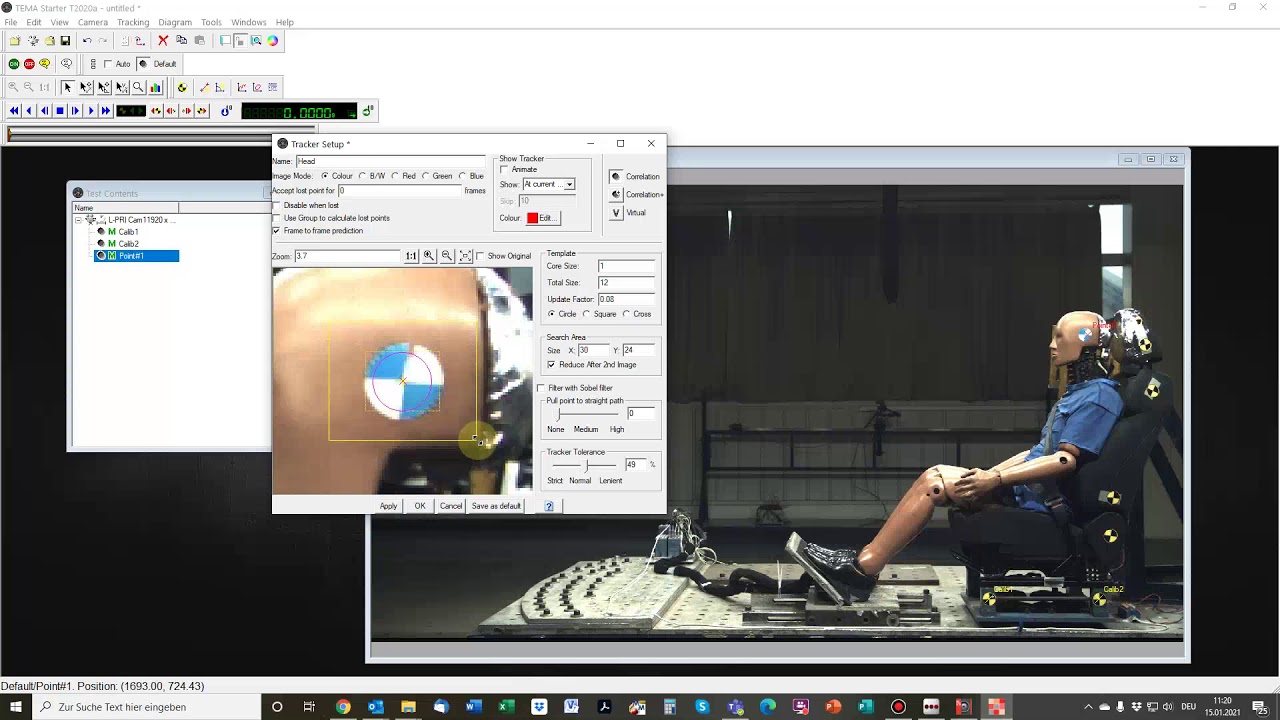This screenshot has width=1280, height=720.
Task: Select Cross template shape radio
Action: [x=627, y=314]
